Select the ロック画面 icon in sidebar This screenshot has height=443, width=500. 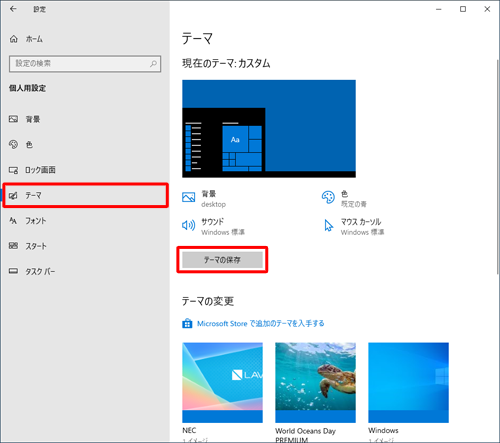click(13, 170)
